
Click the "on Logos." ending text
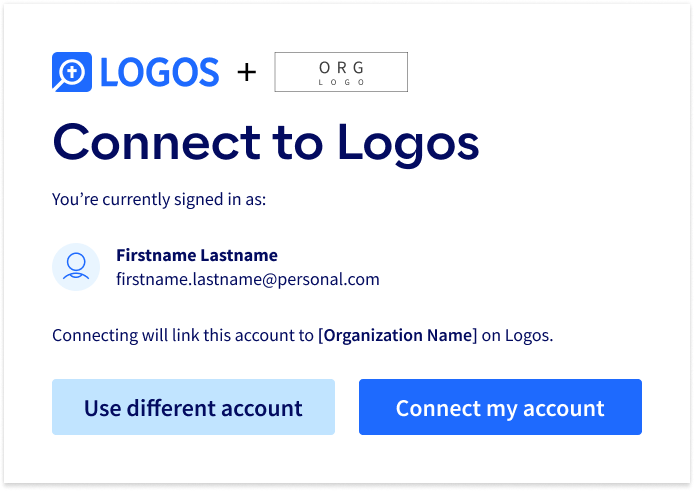tap(517, 335)
